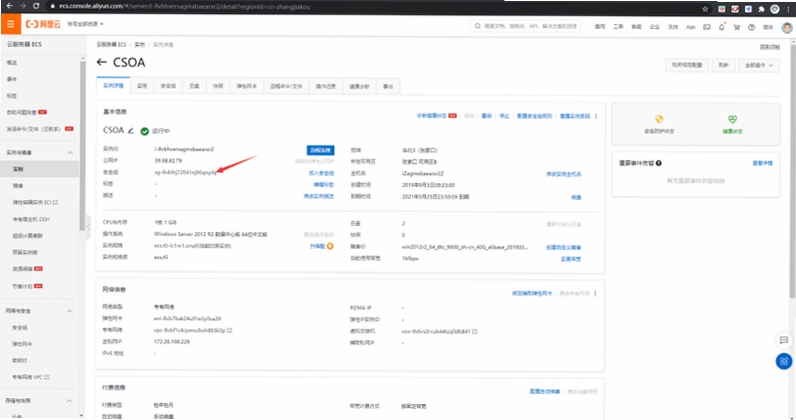Click the view details link in events panel
Viewport: 796px width, 420px height.
(x=762, y=163)
